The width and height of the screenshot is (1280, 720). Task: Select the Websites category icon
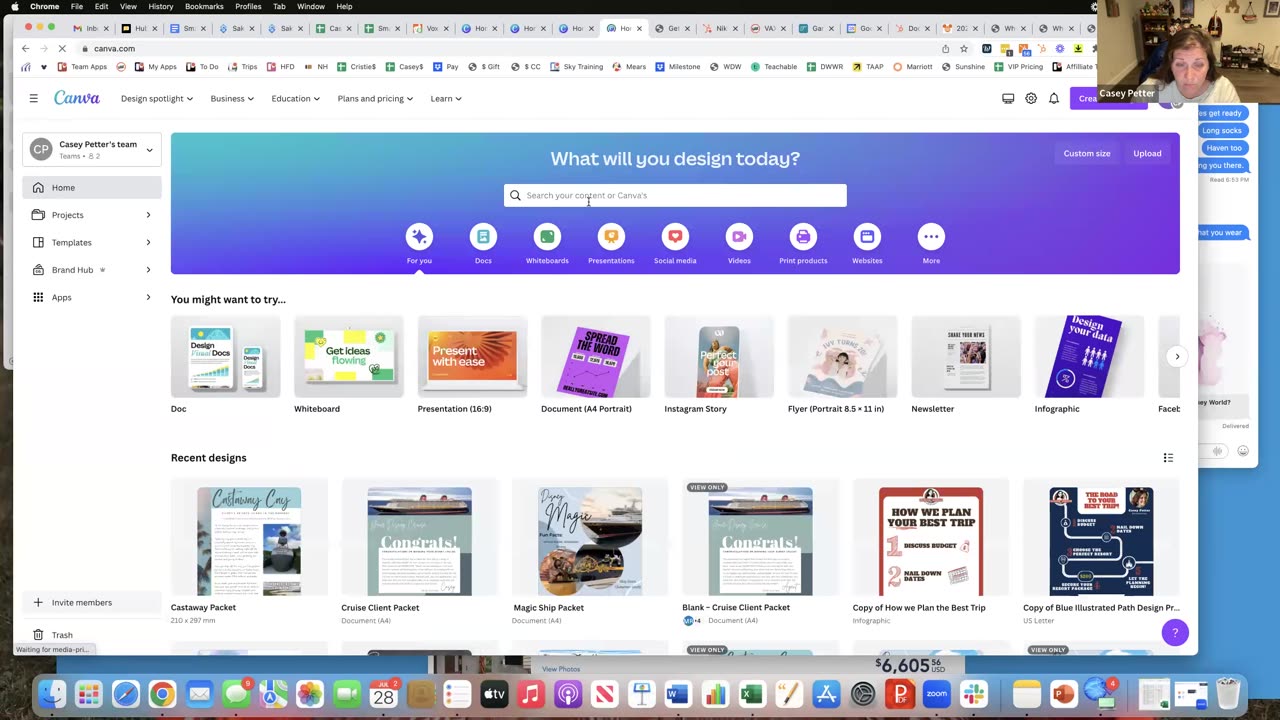point(867,237)
